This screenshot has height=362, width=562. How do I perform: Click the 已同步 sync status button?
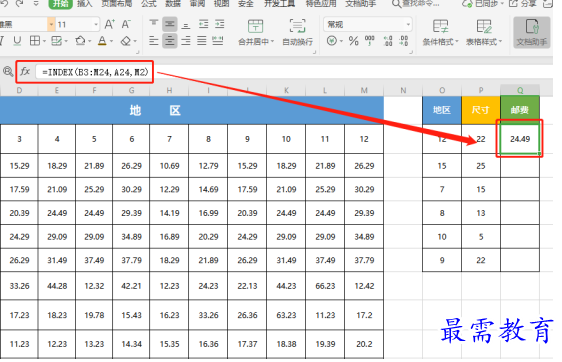(482, 3)
